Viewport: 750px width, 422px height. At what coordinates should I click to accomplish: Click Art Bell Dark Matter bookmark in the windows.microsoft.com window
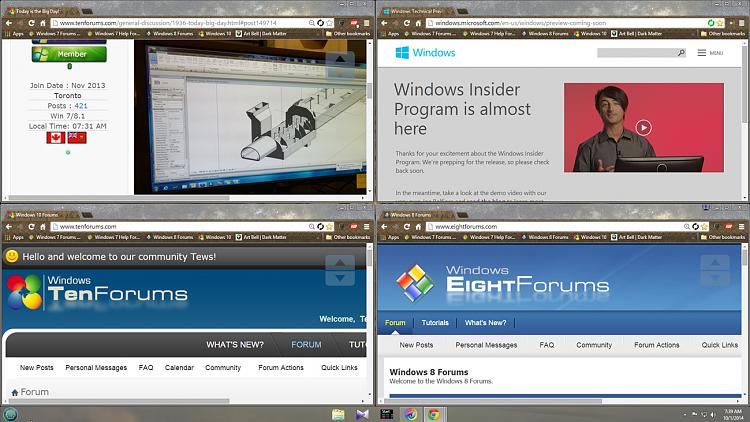pyautogui.click(x=637, y=34)
